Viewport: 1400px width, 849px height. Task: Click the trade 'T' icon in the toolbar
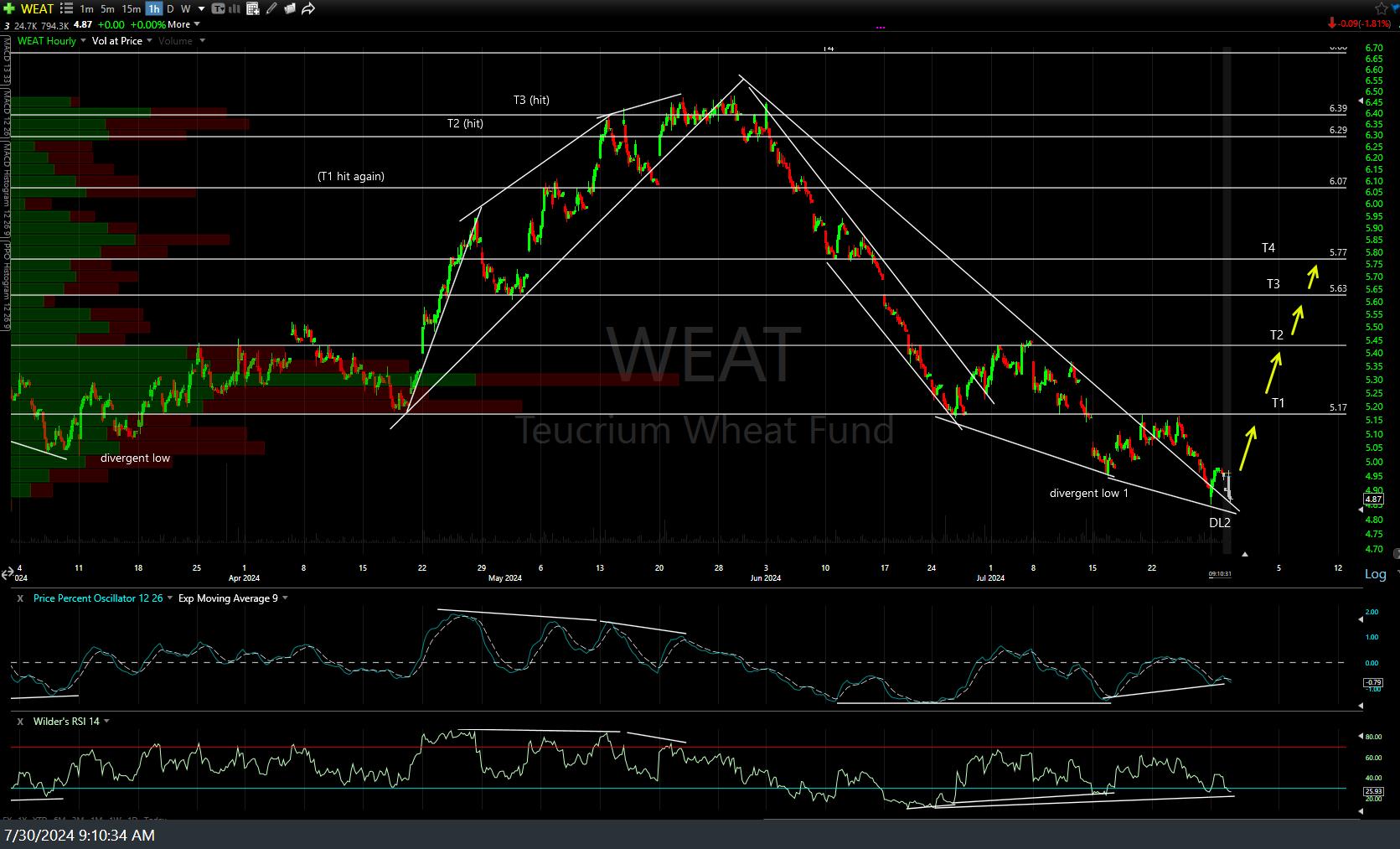(218, 8)
